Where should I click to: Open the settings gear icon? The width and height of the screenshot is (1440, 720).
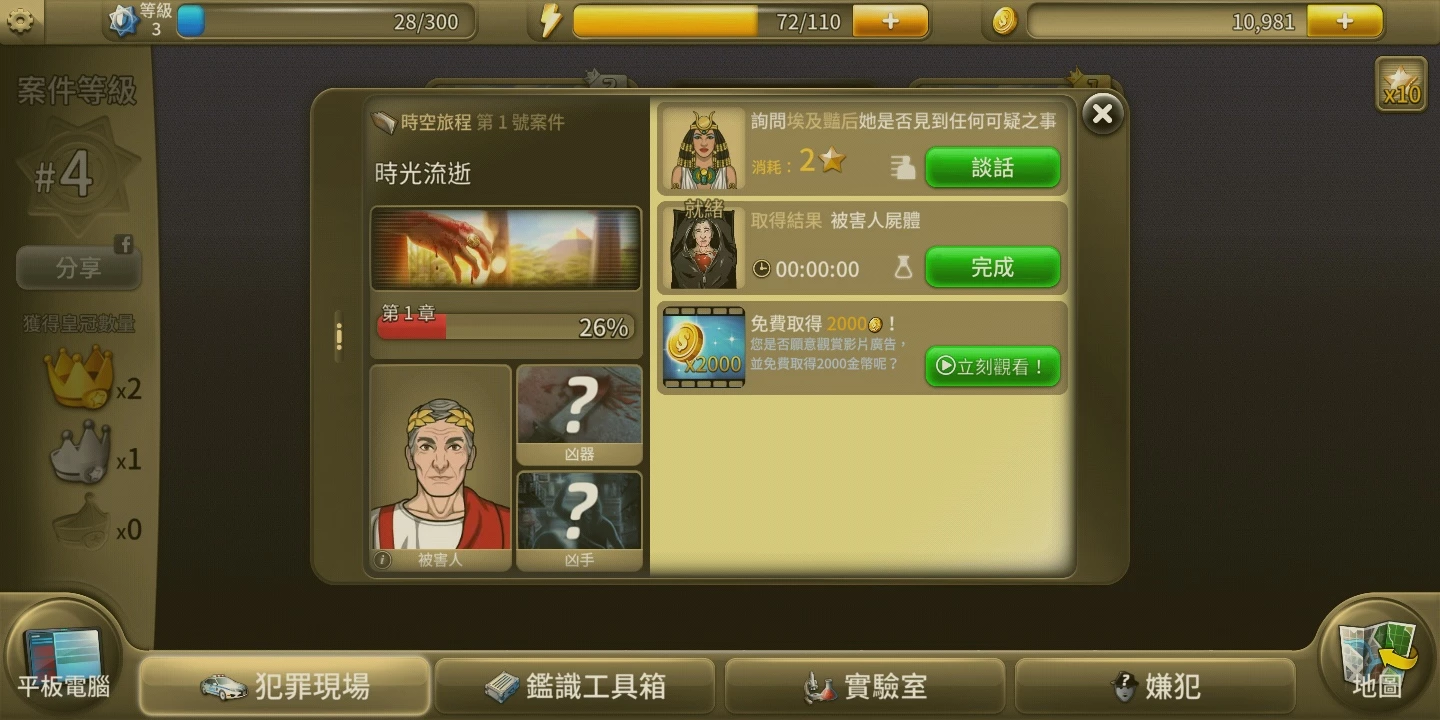pos(18,19)
